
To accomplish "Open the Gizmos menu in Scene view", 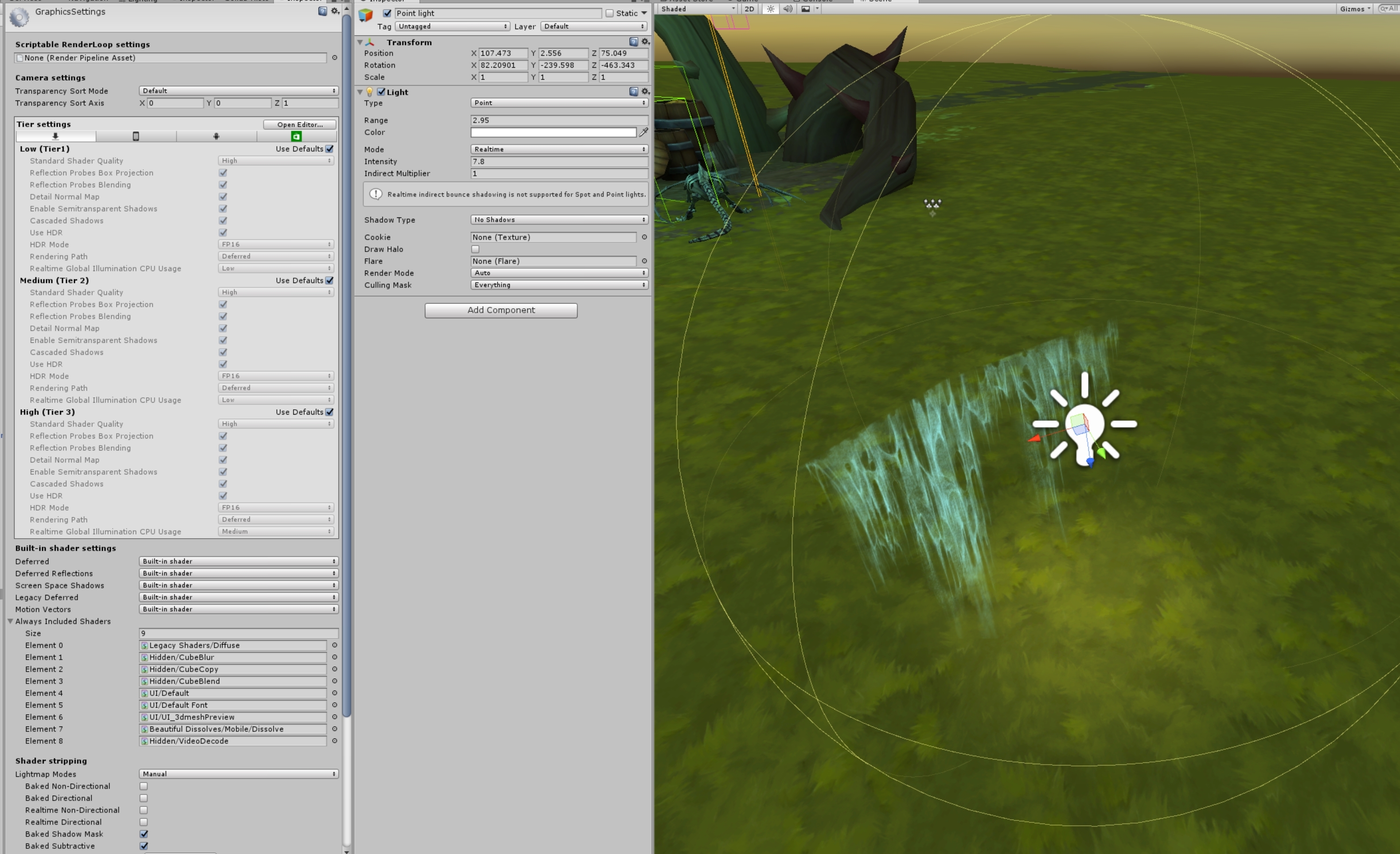I will [1354, 8].
